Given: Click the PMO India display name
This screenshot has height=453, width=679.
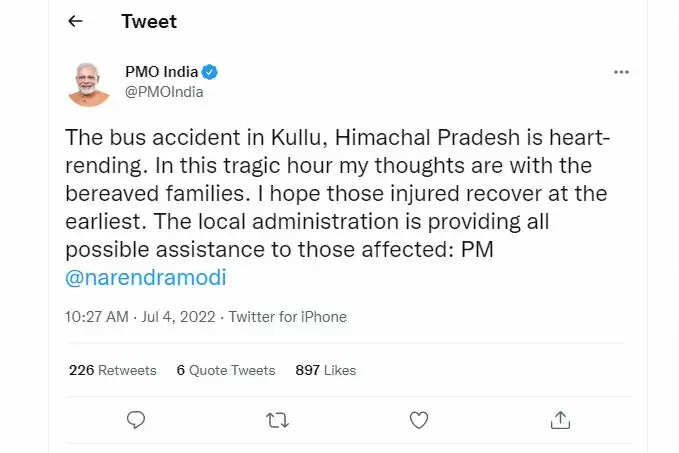Looking at the screenshot, I should pyautogui.click(x=161, y=72).
